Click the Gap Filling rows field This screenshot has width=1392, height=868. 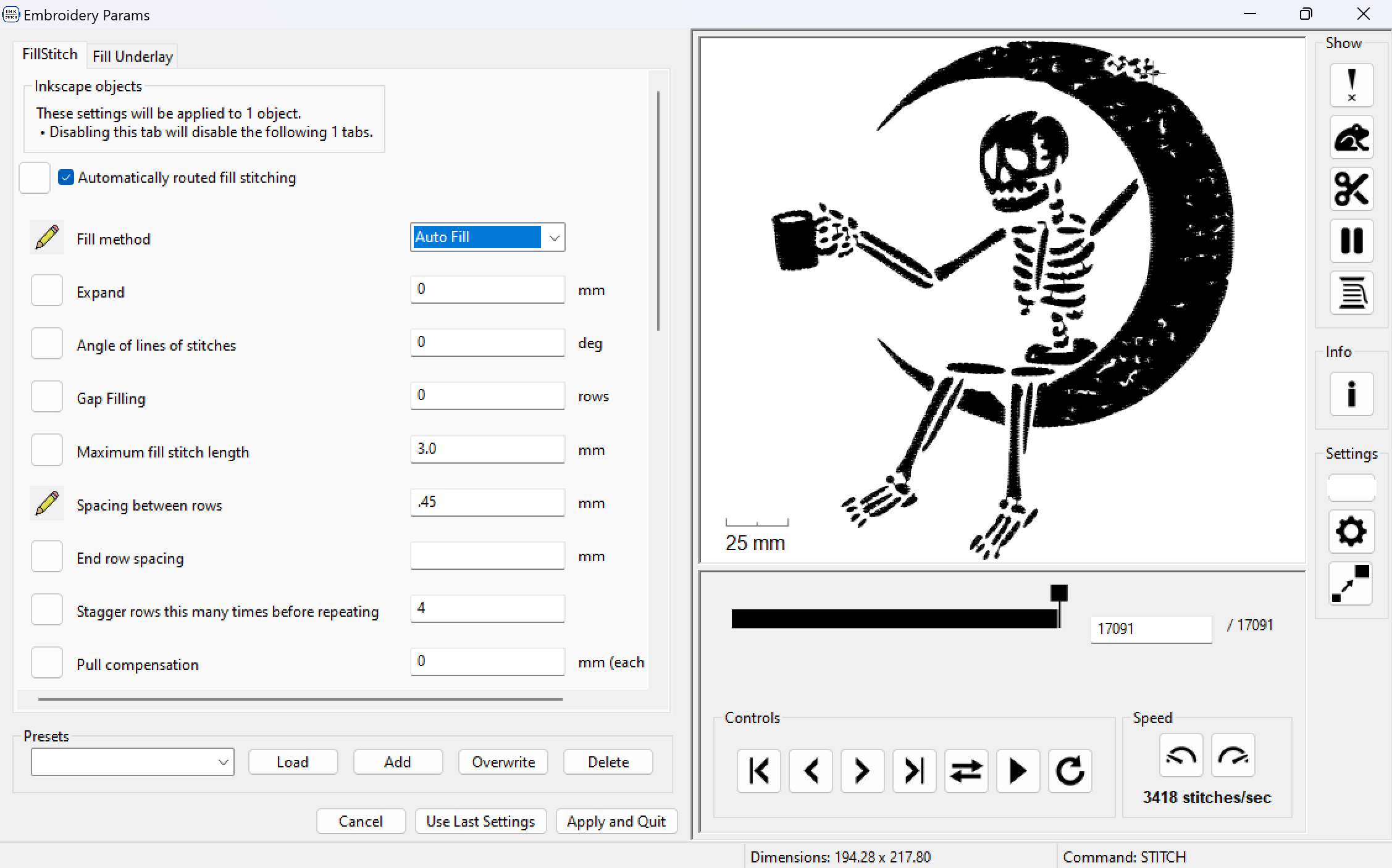(488, 395)
